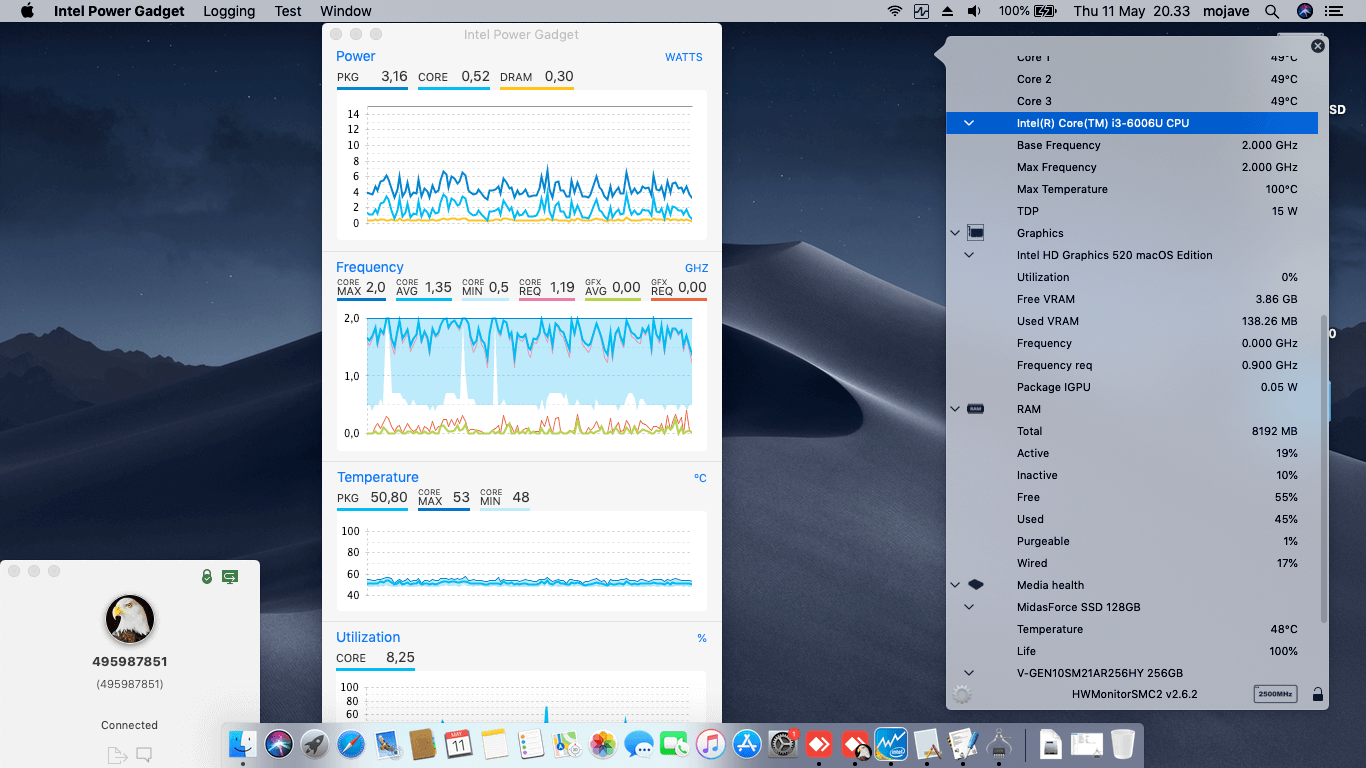1366x768 pixels.
Task: Open Maps from the Dock
Action: [566, 744]
